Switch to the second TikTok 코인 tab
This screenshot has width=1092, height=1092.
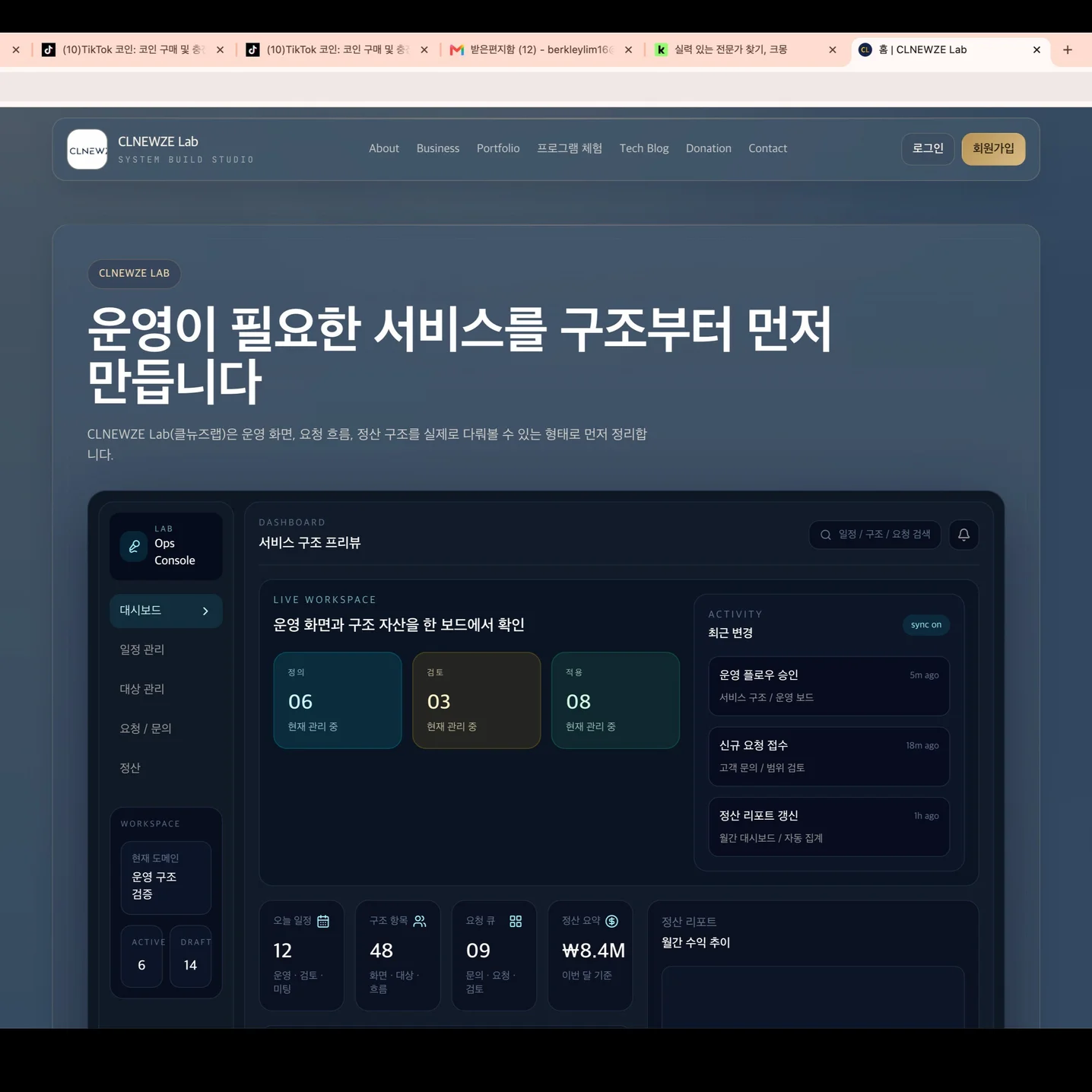coord(337,49)
